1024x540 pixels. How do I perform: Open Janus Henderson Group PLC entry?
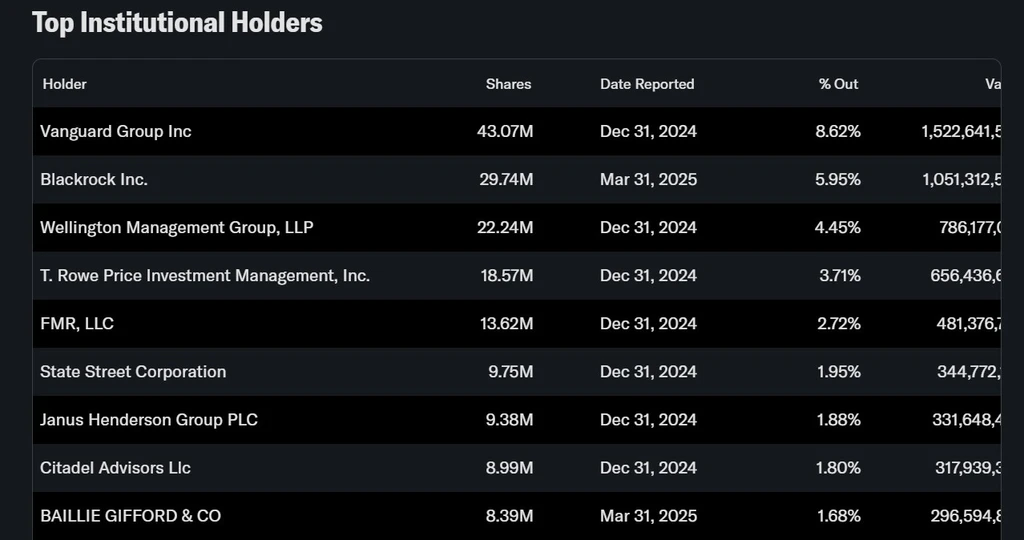[149, 419]
